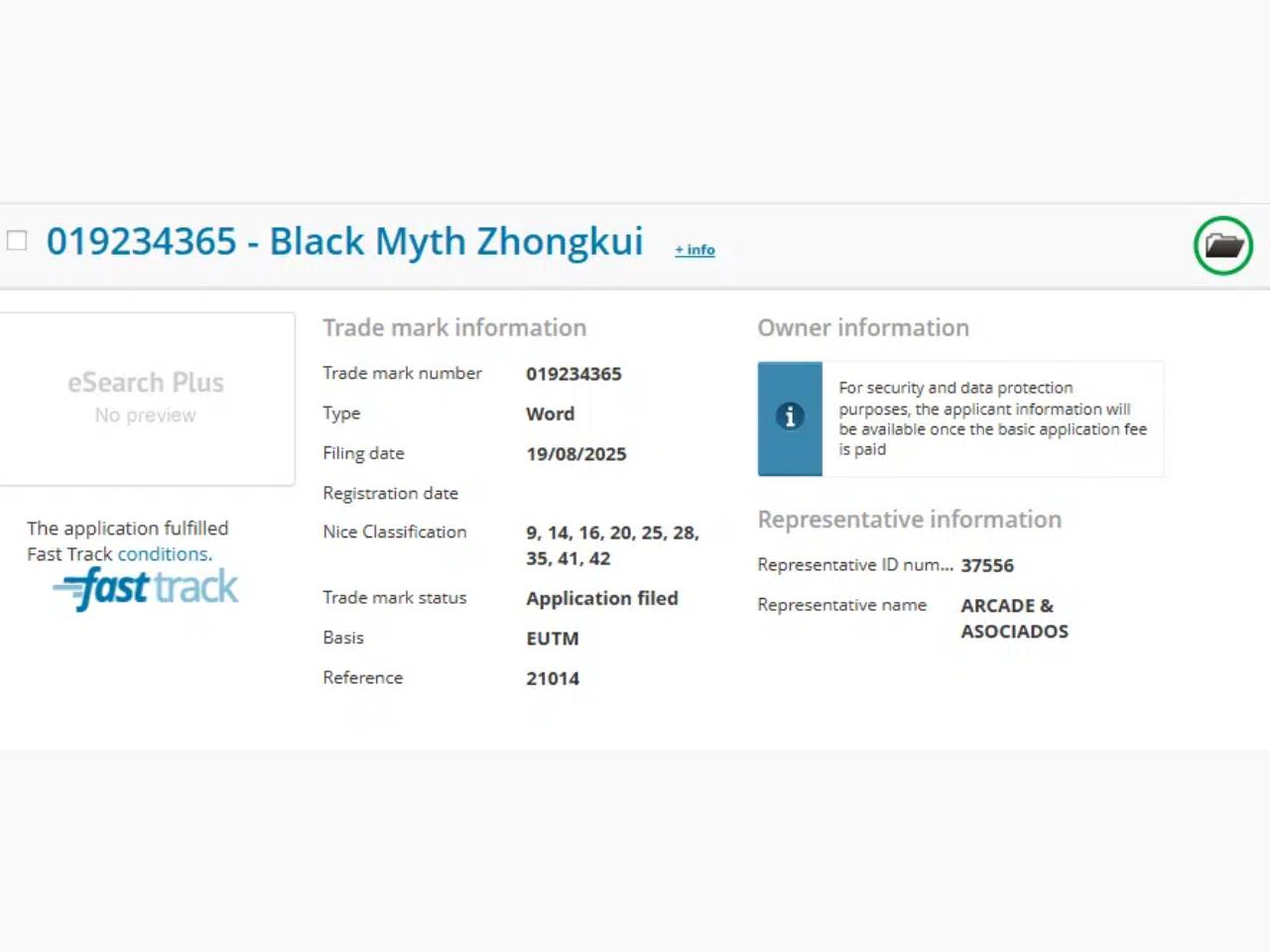The image size is (1270, 952).
Task: Click the representative ID number 37556
Action: [x=987, y=565]
